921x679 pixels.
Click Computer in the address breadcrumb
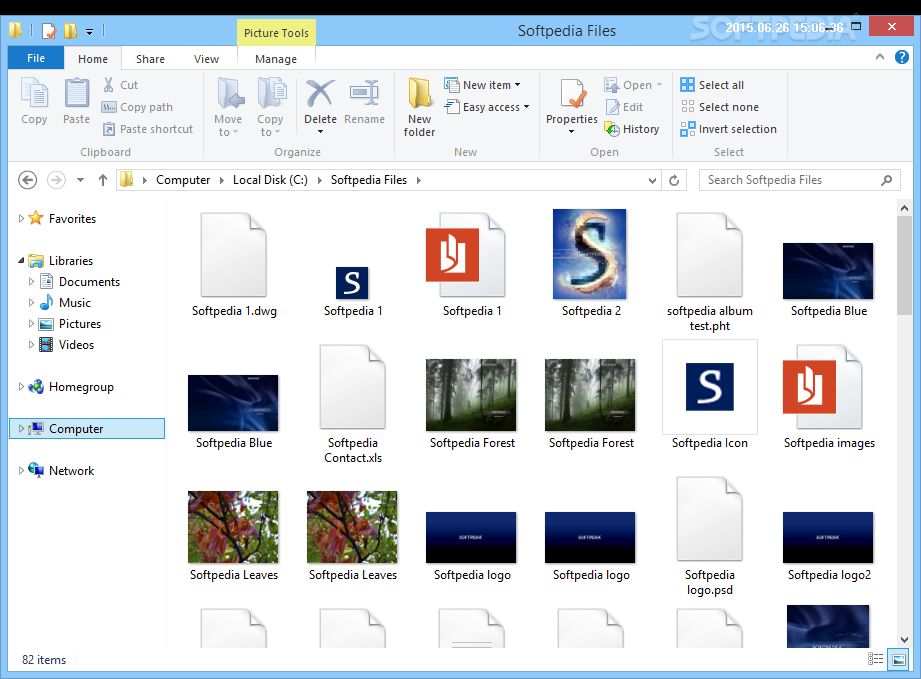183,180
